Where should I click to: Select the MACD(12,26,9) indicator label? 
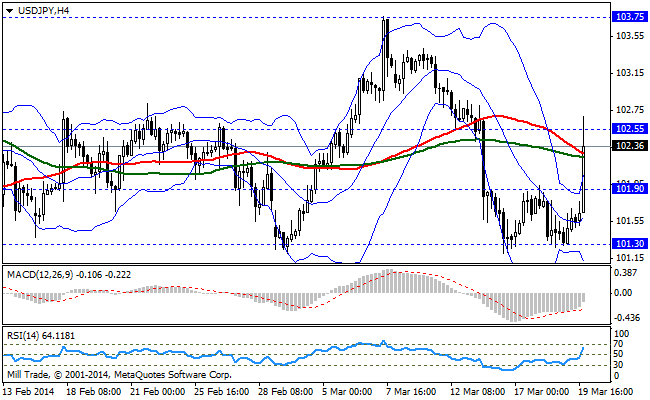point(69,275)
